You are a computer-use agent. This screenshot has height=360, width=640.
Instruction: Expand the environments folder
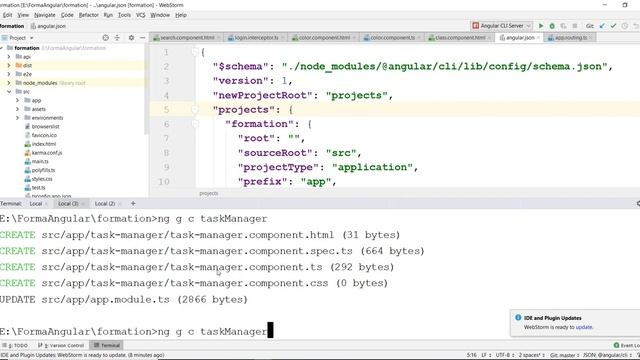coord(18,118)
